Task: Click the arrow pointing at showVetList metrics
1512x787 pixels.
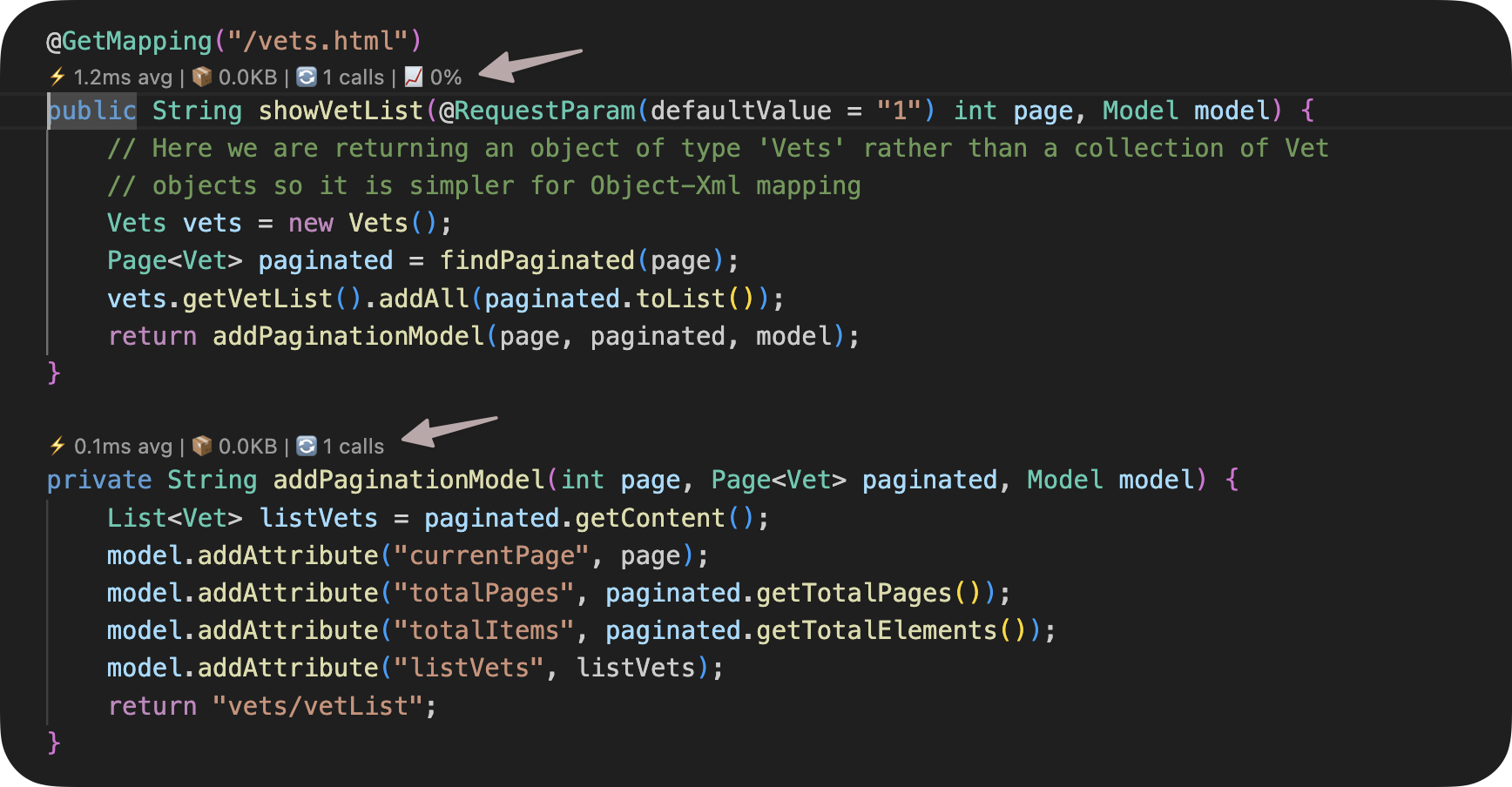Action: pos(531,65)
